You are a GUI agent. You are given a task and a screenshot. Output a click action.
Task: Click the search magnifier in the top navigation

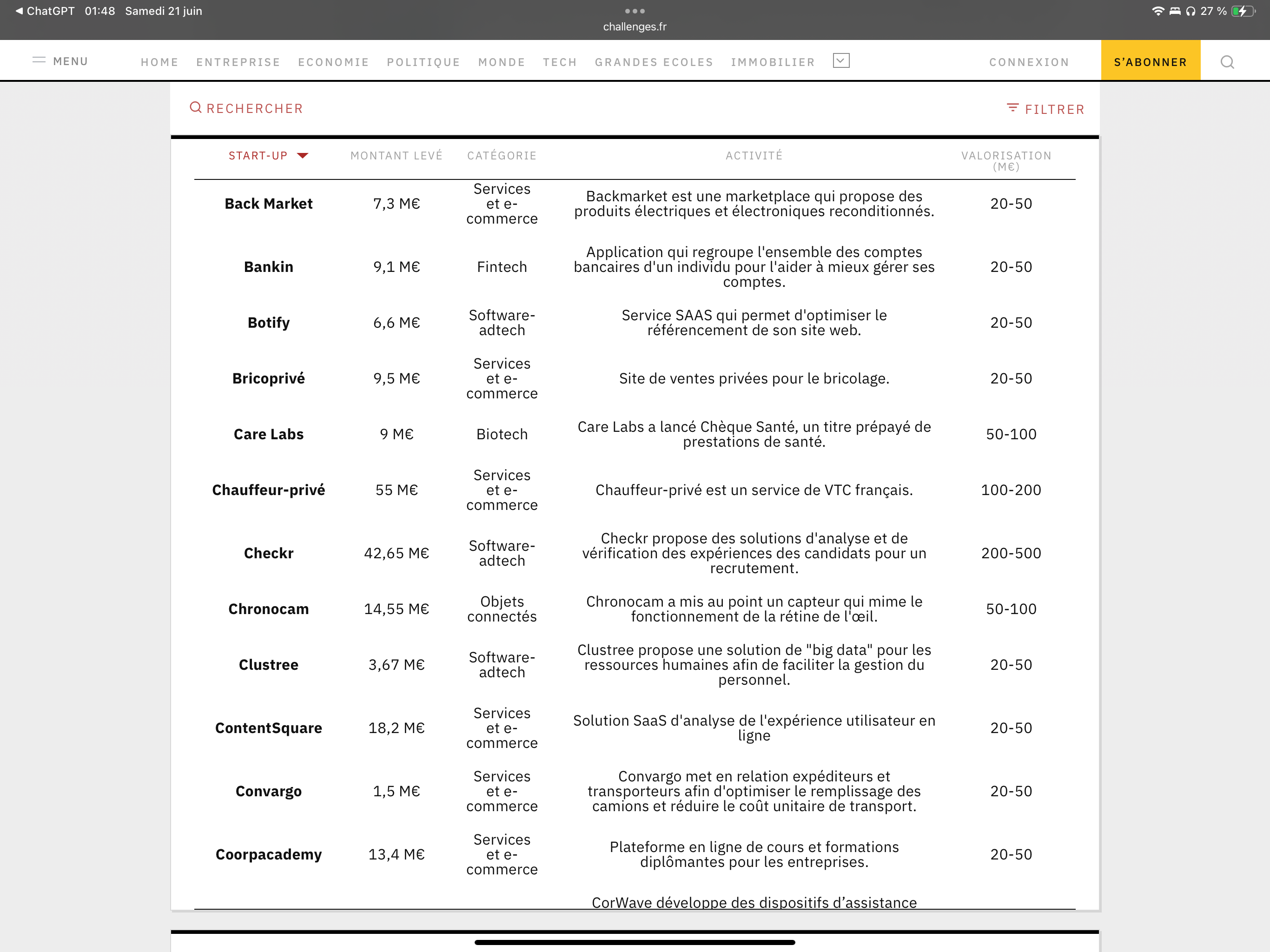click(x=1227, y=62)
